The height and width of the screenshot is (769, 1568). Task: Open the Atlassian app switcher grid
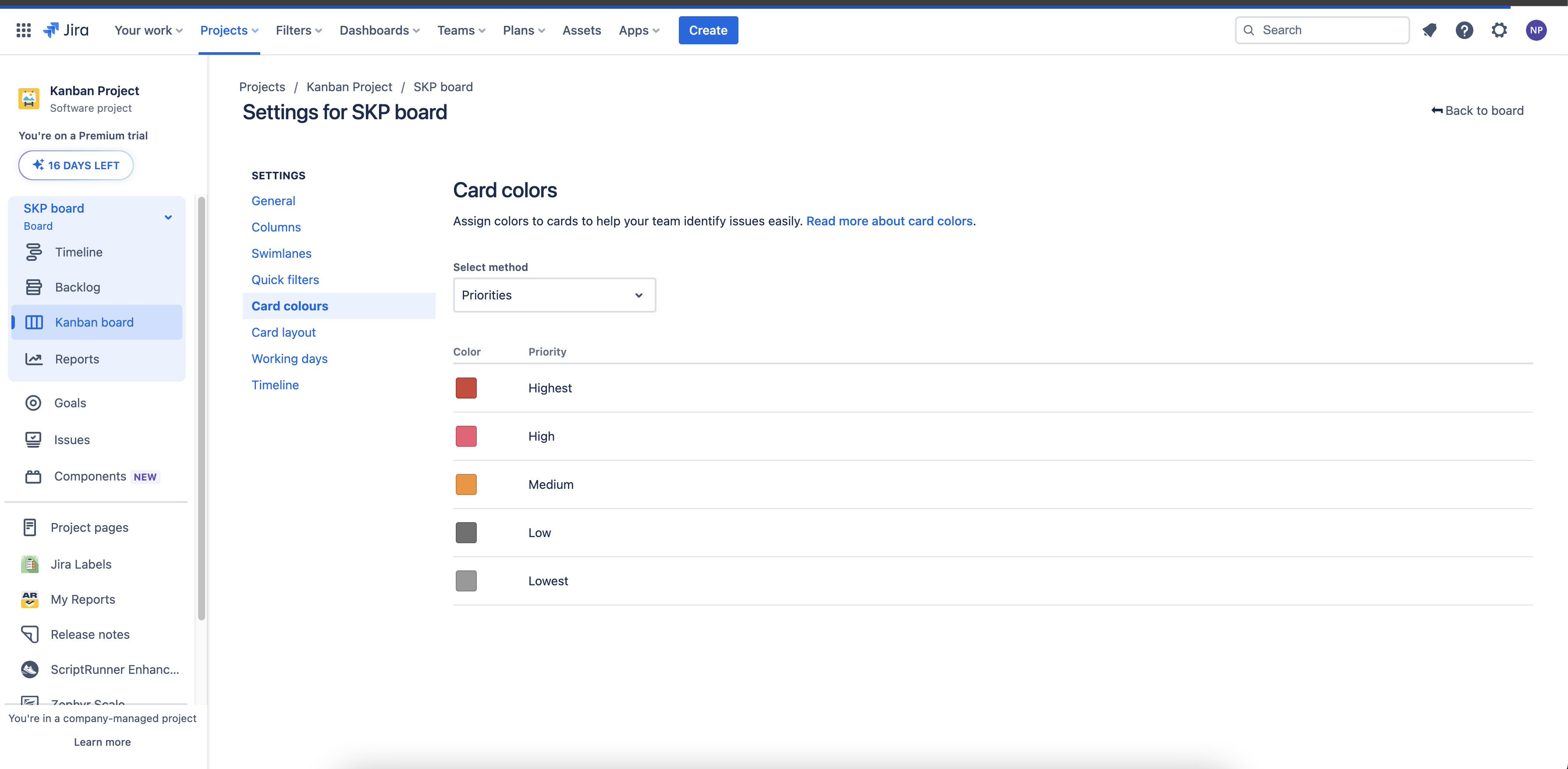click(x=23, y=30)
